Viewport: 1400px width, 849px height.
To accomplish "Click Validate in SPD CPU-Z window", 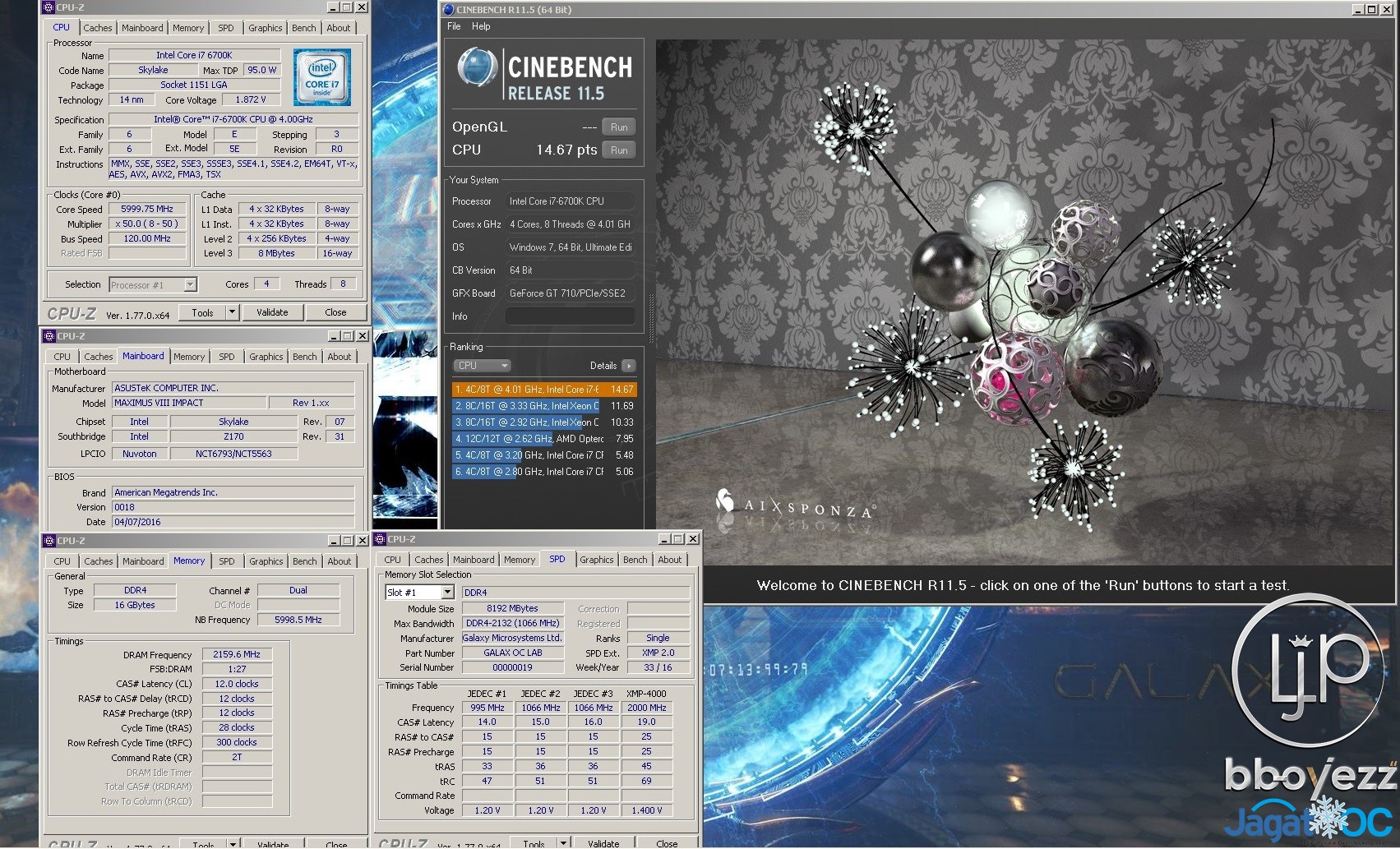I will point(603,842).
